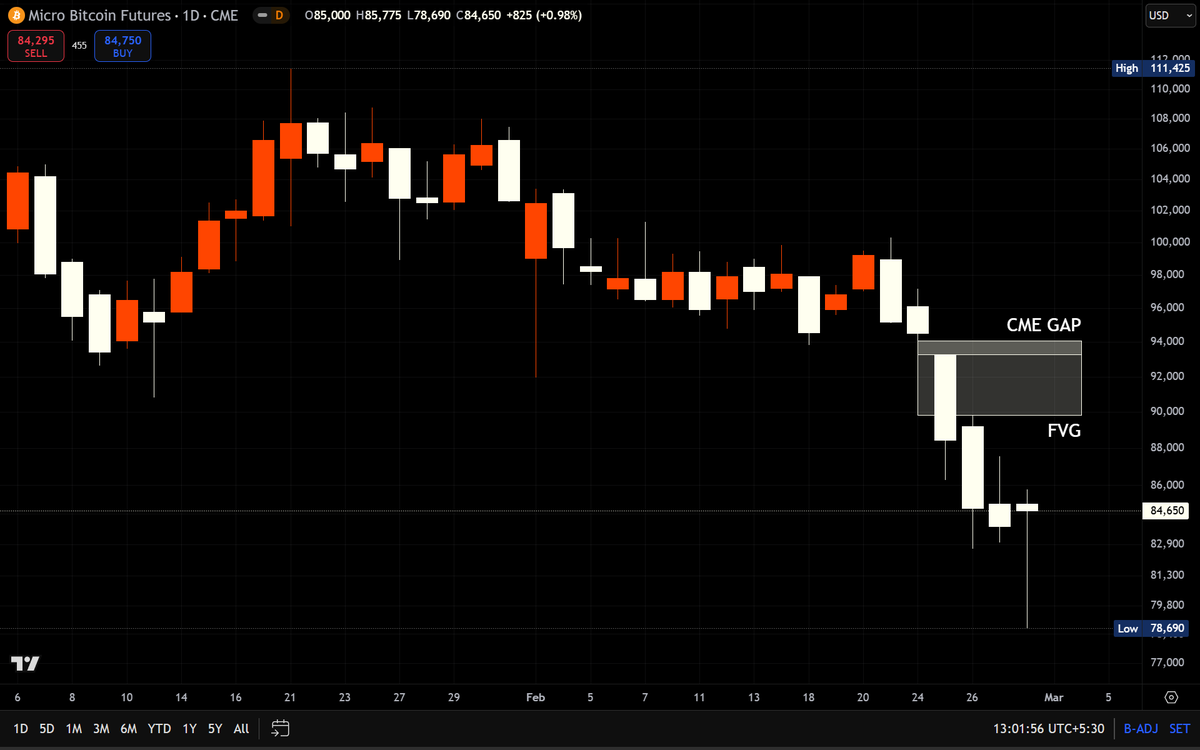Open chart settings gear below price scale
The width and height of the screenshot is (1200, 750).
(x=1171, y=697)
